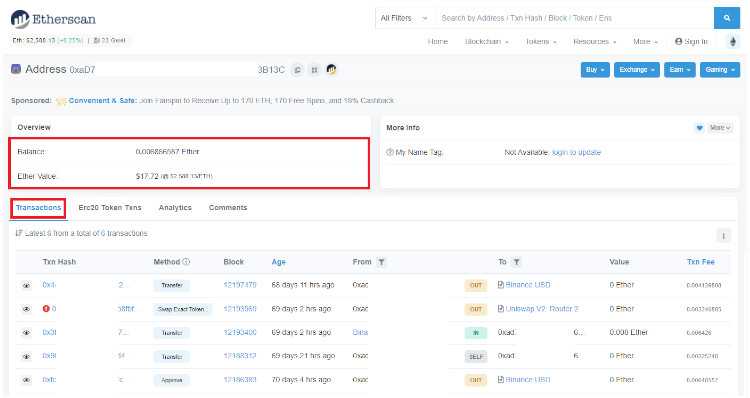Open the Gaming dropdown button
The width and height of the screenshot is (750, 398).
tap(720, 69)
